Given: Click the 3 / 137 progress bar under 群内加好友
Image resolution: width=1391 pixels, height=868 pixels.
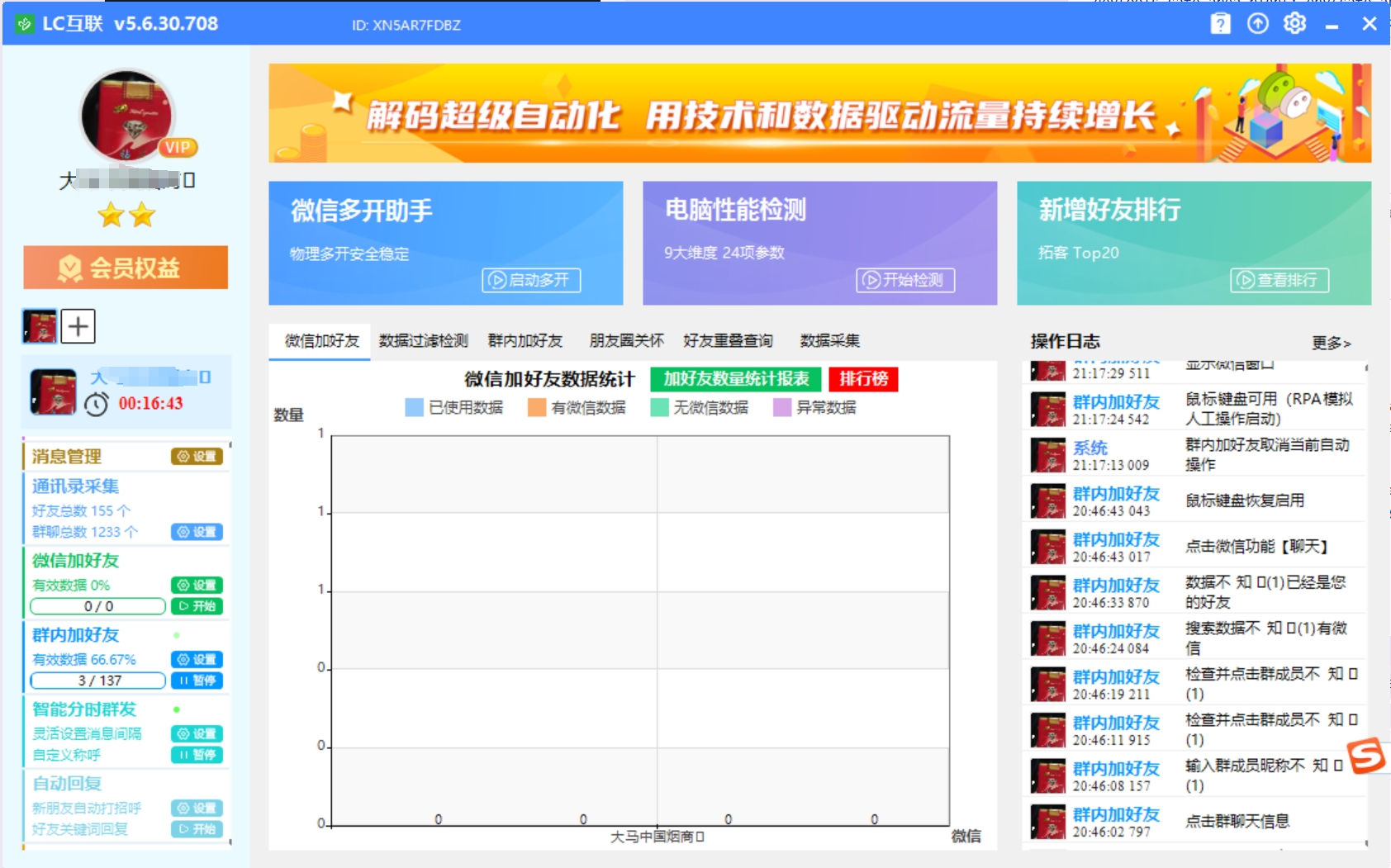Looking at the screenshot, I should [x=98, y=681].
